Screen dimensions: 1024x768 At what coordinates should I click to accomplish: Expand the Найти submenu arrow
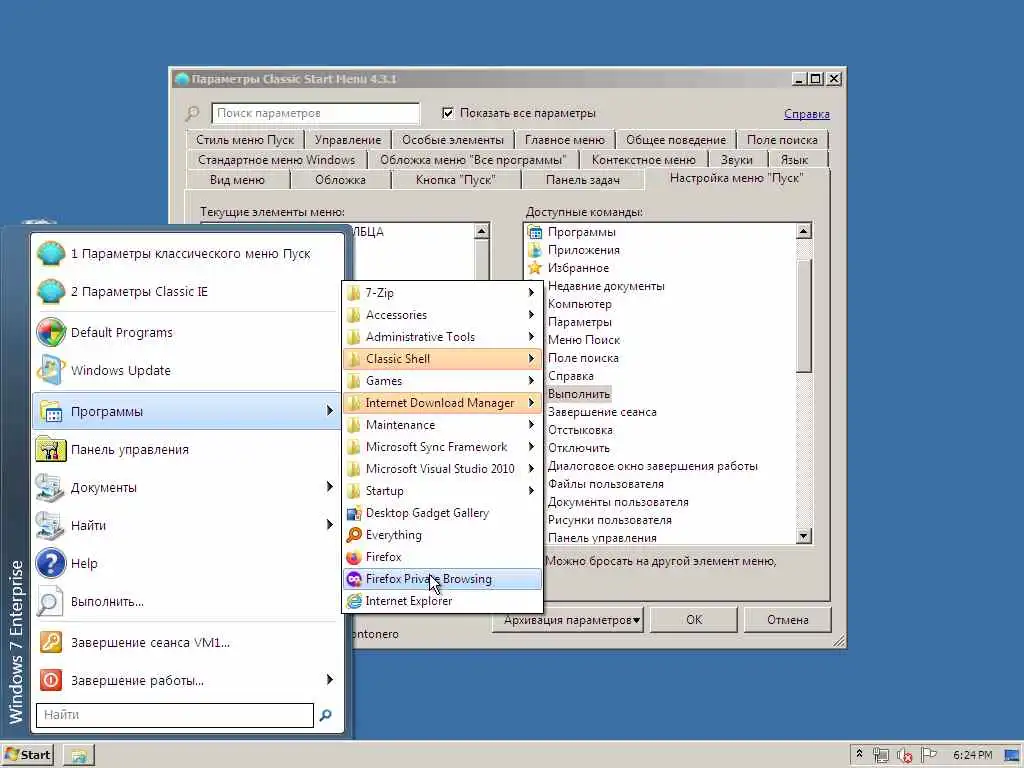(329, 524)
